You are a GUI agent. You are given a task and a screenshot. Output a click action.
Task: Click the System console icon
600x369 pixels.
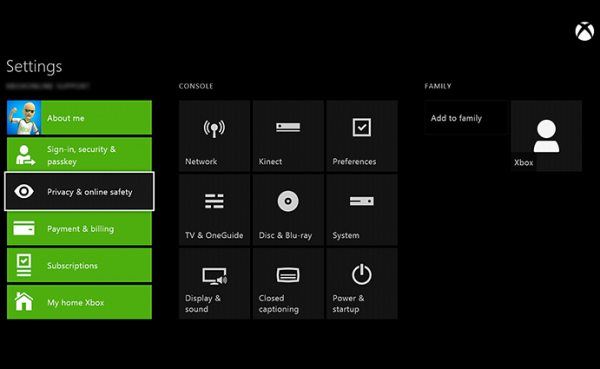[x=362, y=201]
